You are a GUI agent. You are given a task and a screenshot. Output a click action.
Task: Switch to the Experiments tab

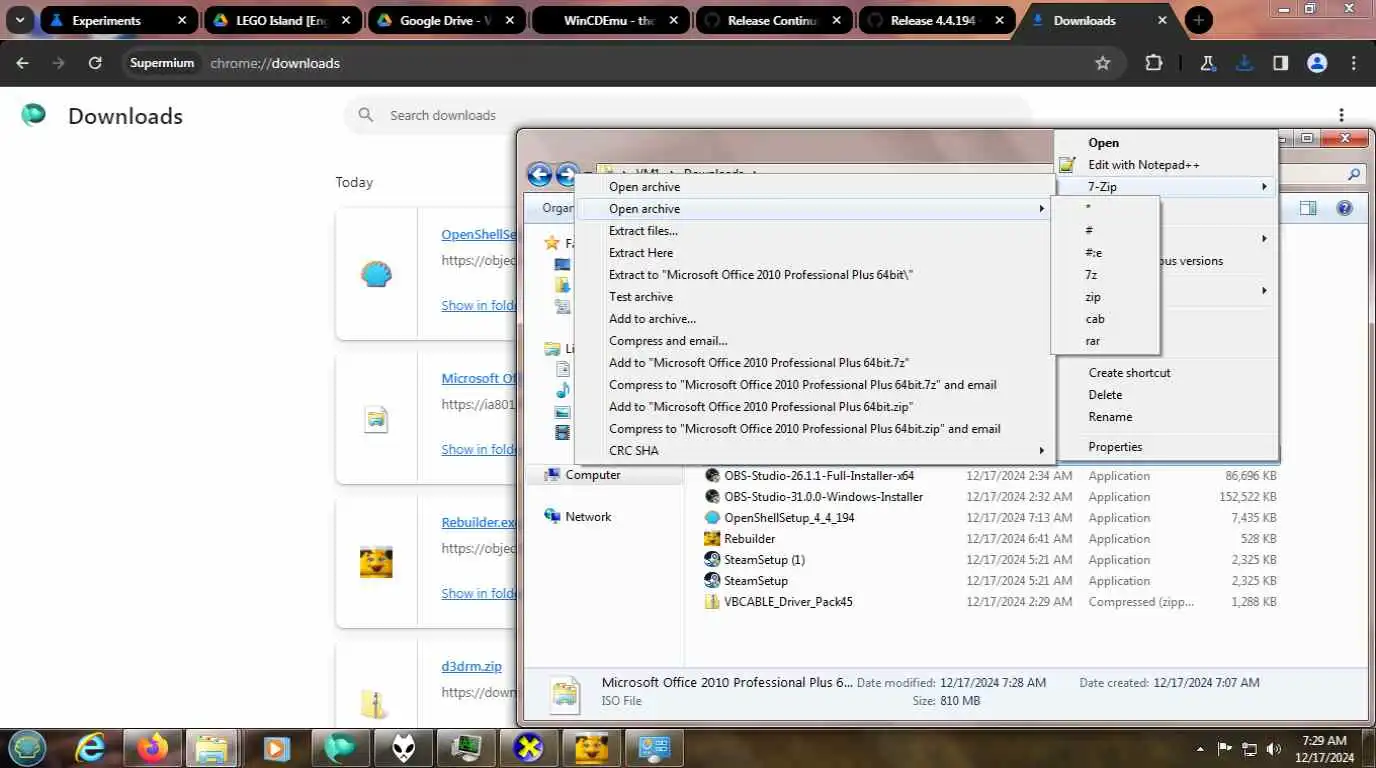[118, 20]
